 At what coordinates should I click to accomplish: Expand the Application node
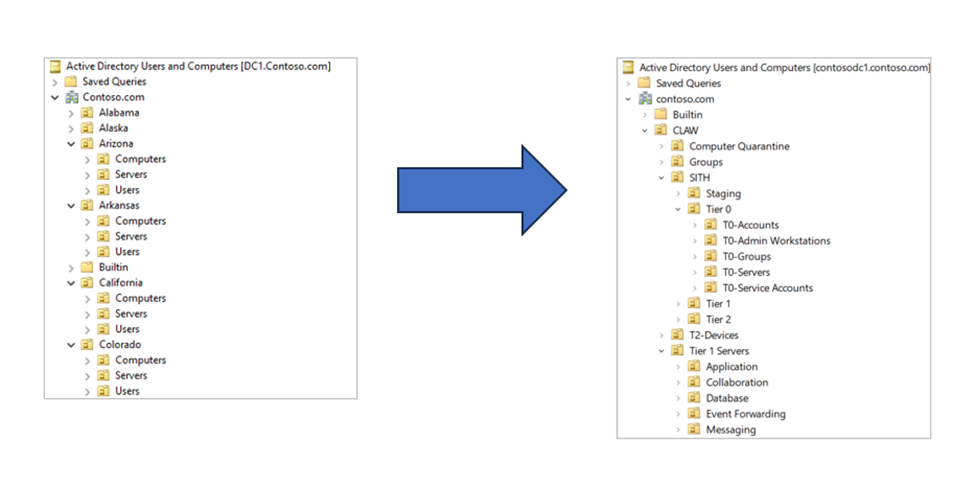(x=678, y=367)
